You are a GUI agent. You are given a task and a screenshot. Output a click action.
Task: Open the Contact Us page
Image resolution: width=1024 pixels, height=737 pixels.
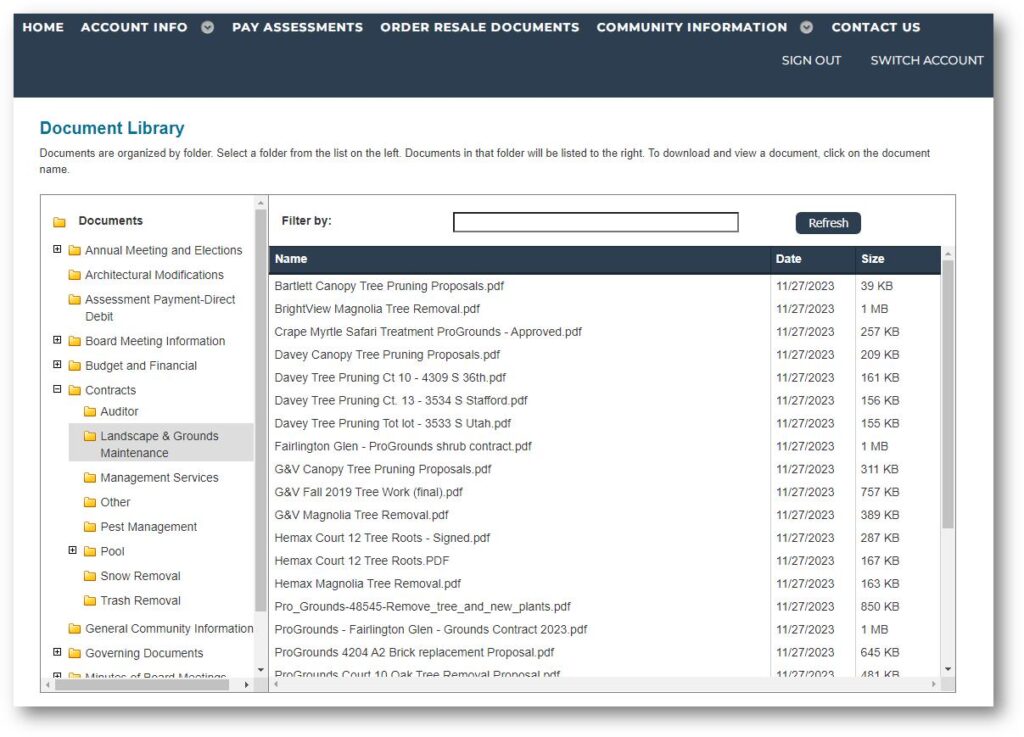click(x=876, y=27)
